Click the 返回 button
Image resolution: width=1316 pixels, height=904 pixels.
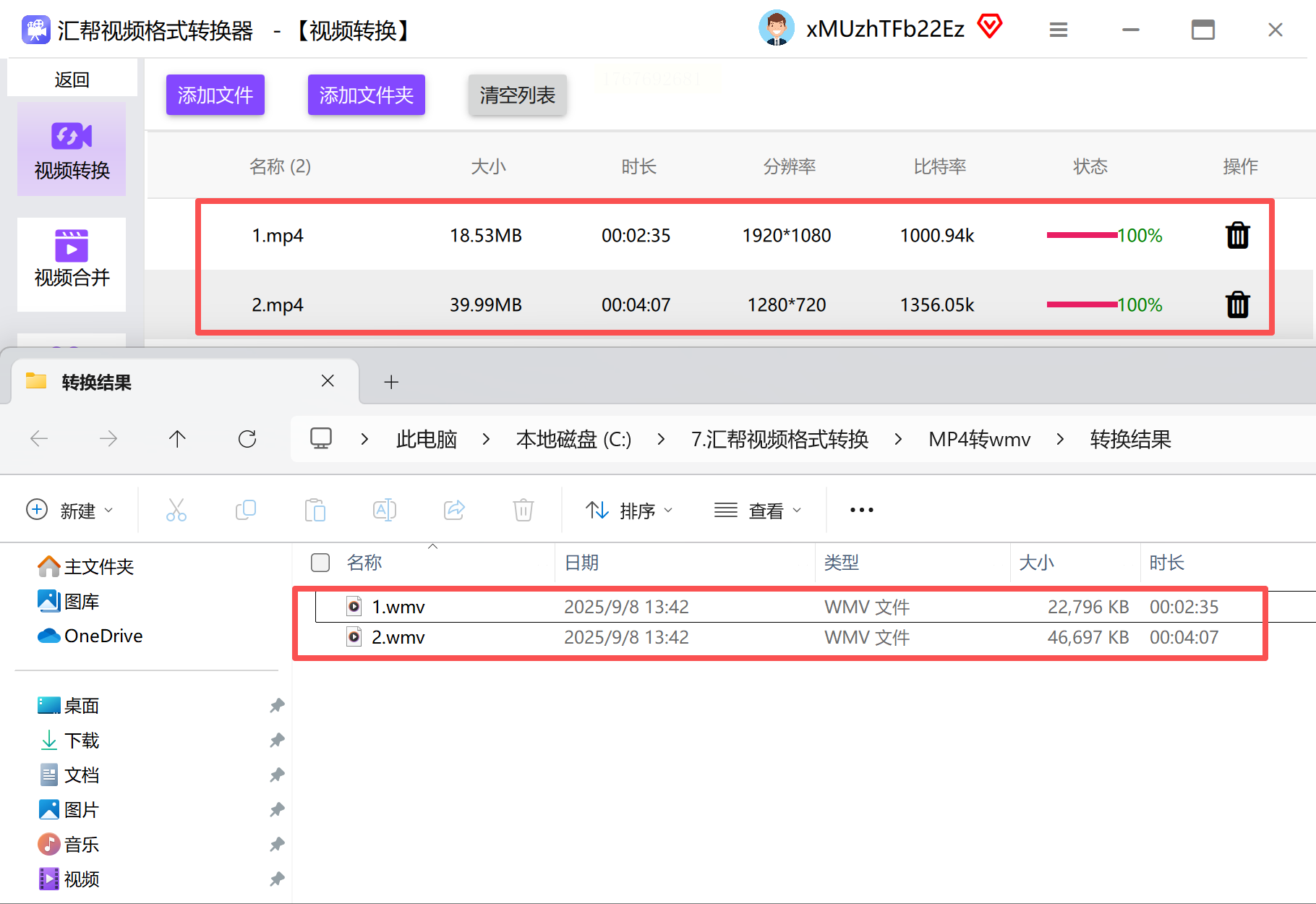(72, 78)
